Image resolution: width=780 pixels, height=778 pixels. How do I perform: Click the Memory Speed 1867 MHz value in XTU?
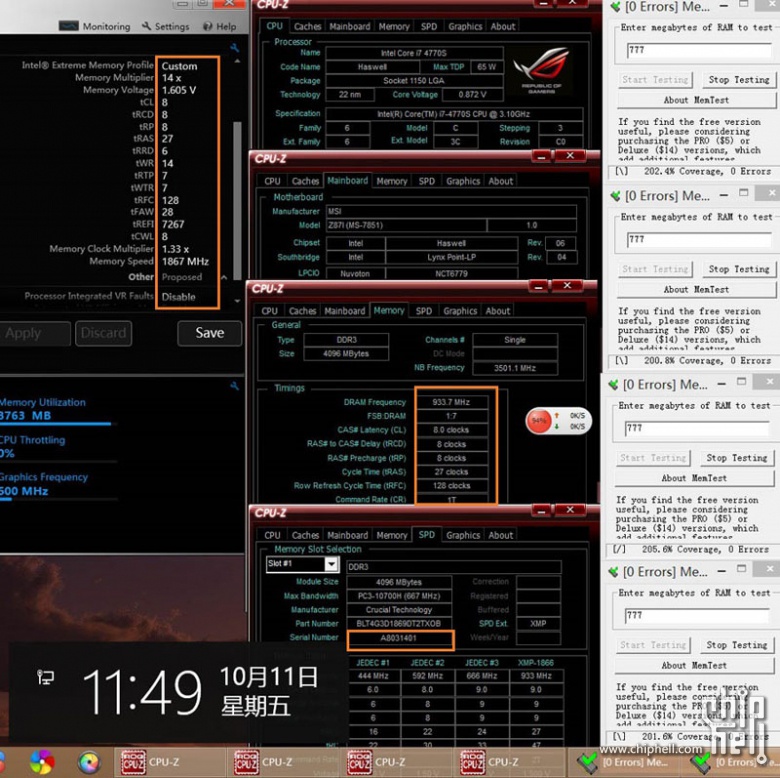185,262
